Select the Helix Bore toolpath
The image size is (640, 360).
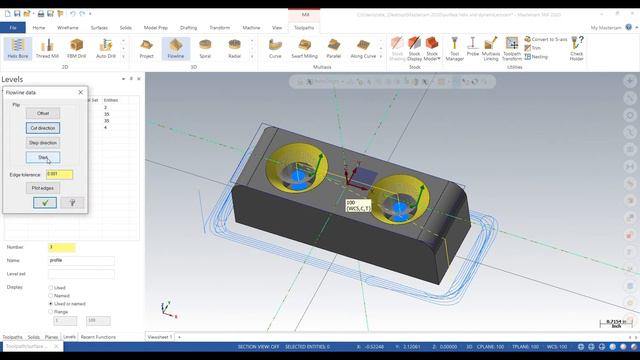coord(18,49)
